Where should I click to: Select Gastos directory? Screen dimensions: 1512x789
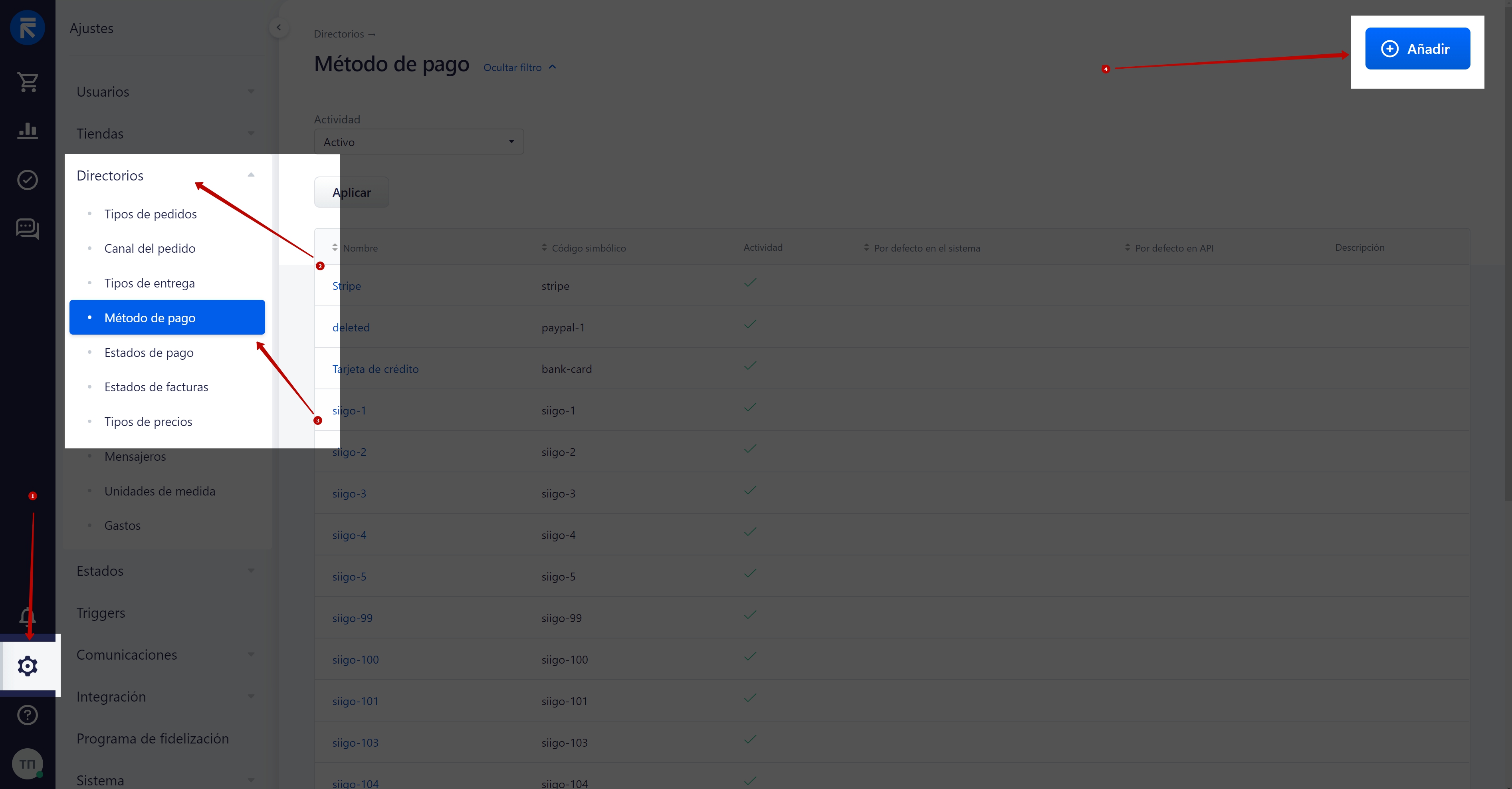click(x=122, y=526)
